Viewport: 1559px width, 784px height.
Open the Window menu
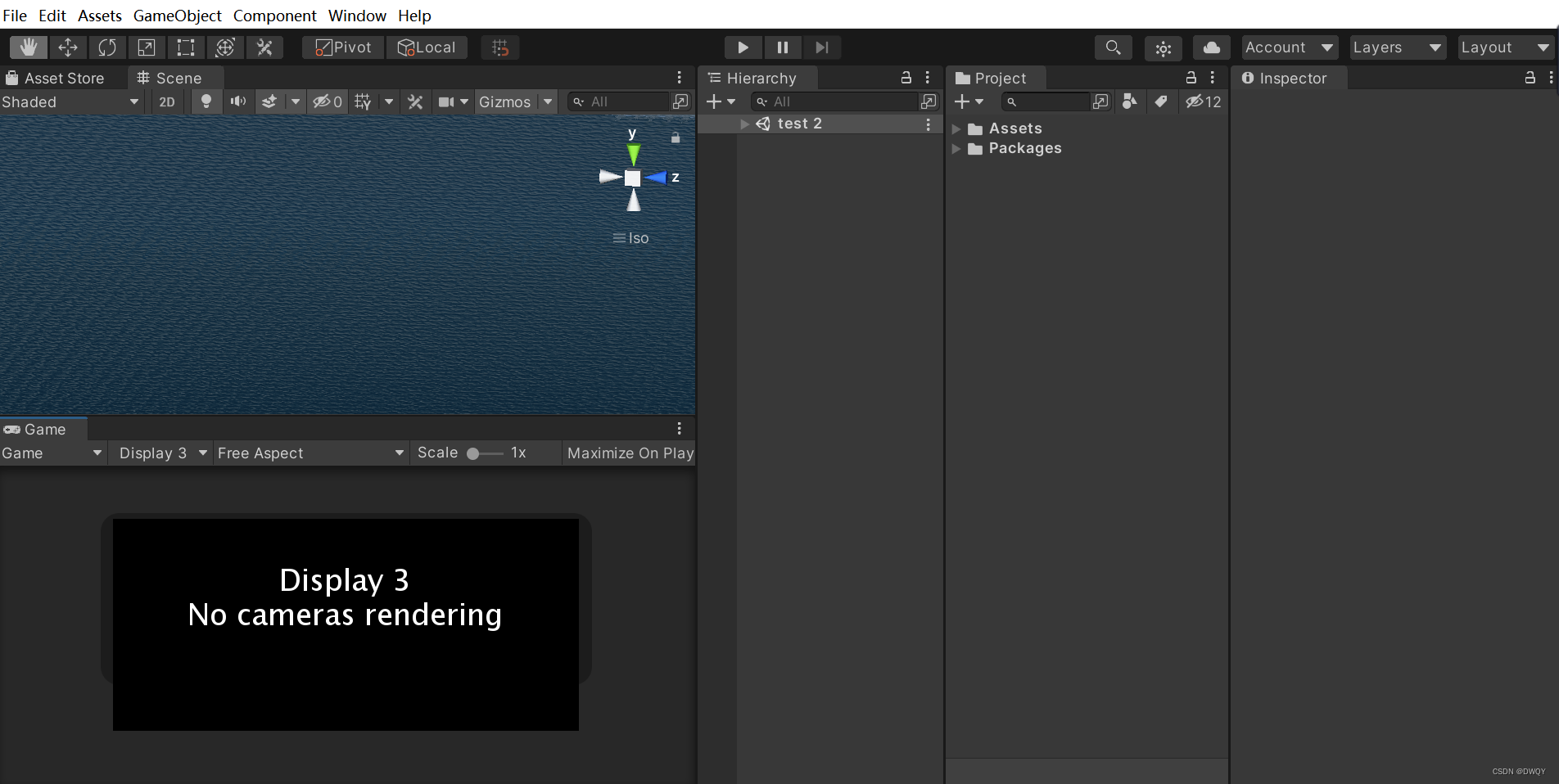click(x=357, y=16)
